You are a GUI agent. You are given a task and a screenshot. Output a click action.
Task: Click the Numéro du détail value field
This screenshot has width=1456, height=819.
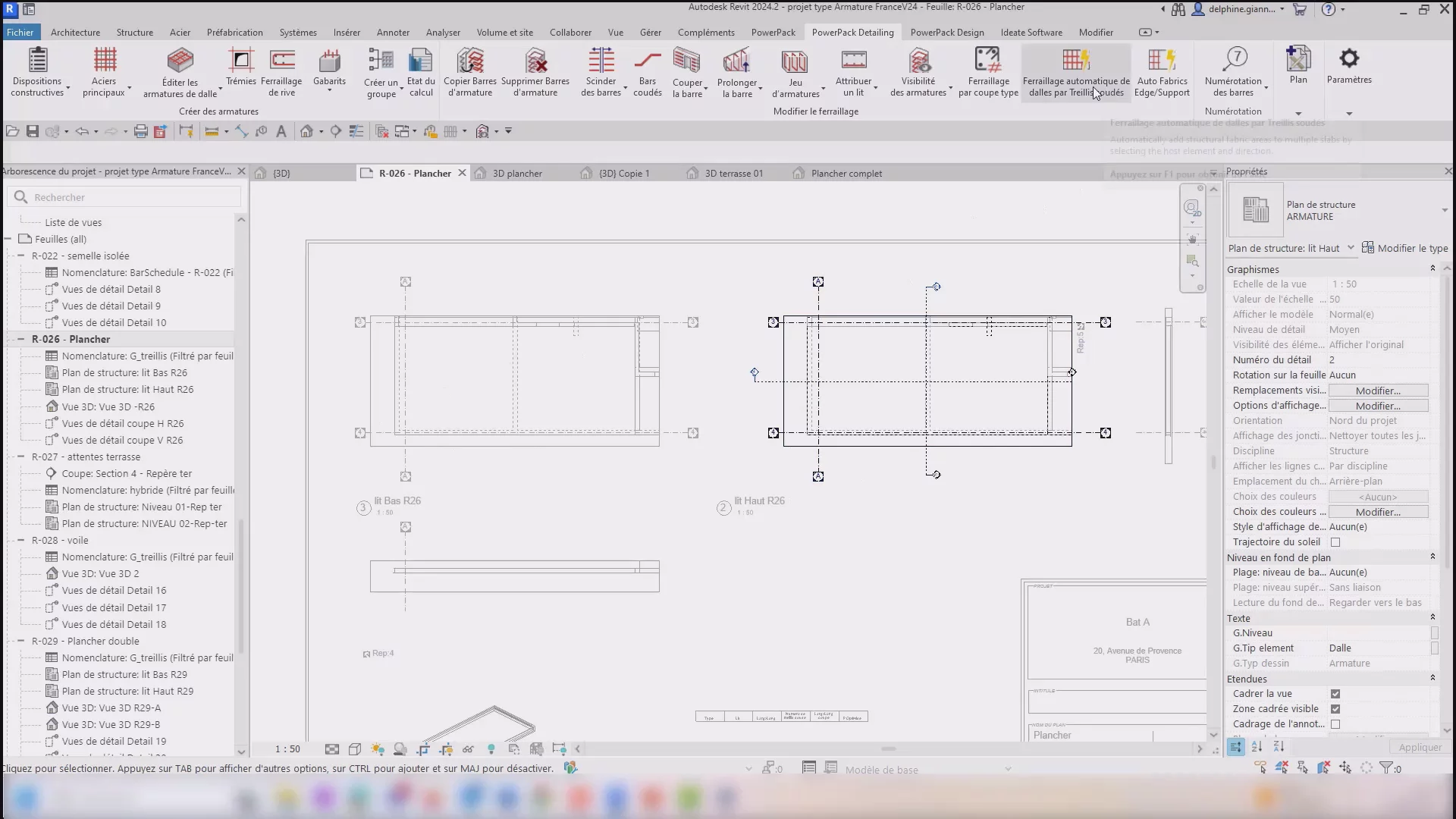pyautogui.click(x=1378, y=360)
